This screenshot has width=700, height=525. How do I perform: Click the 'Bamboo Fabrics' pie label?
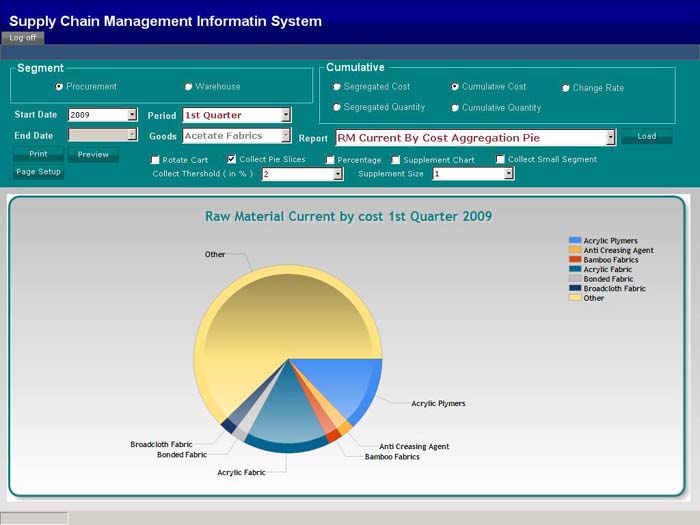click(392, 457)
